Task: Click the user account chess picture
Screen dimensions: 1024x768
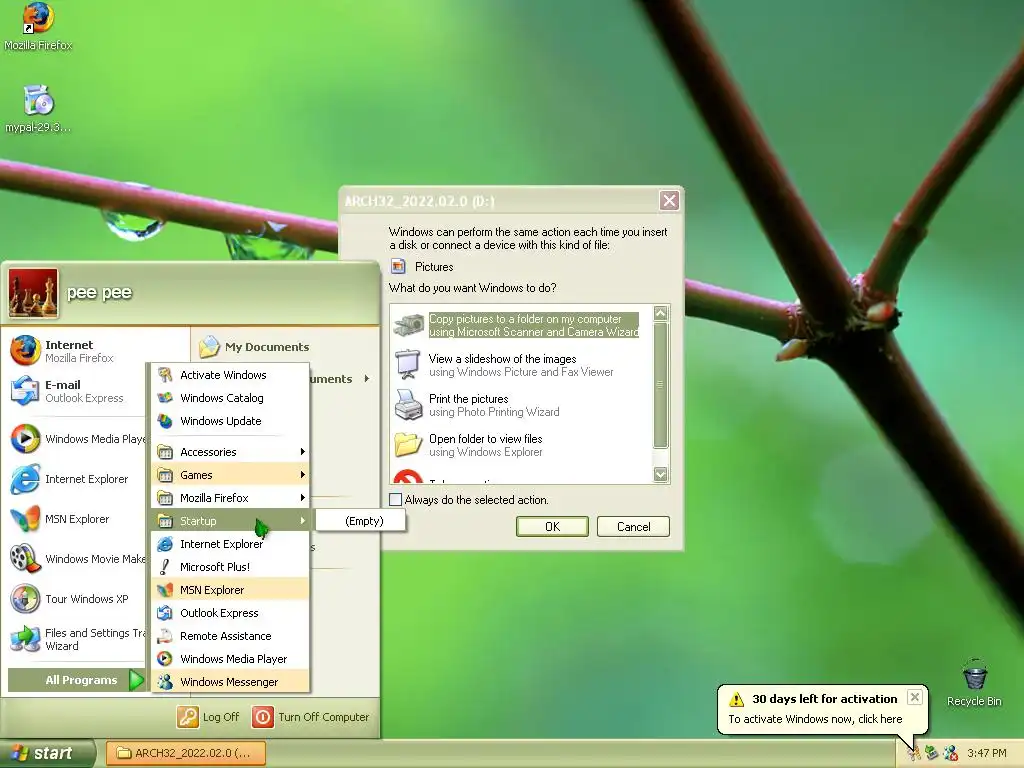Action: point(33,293)
